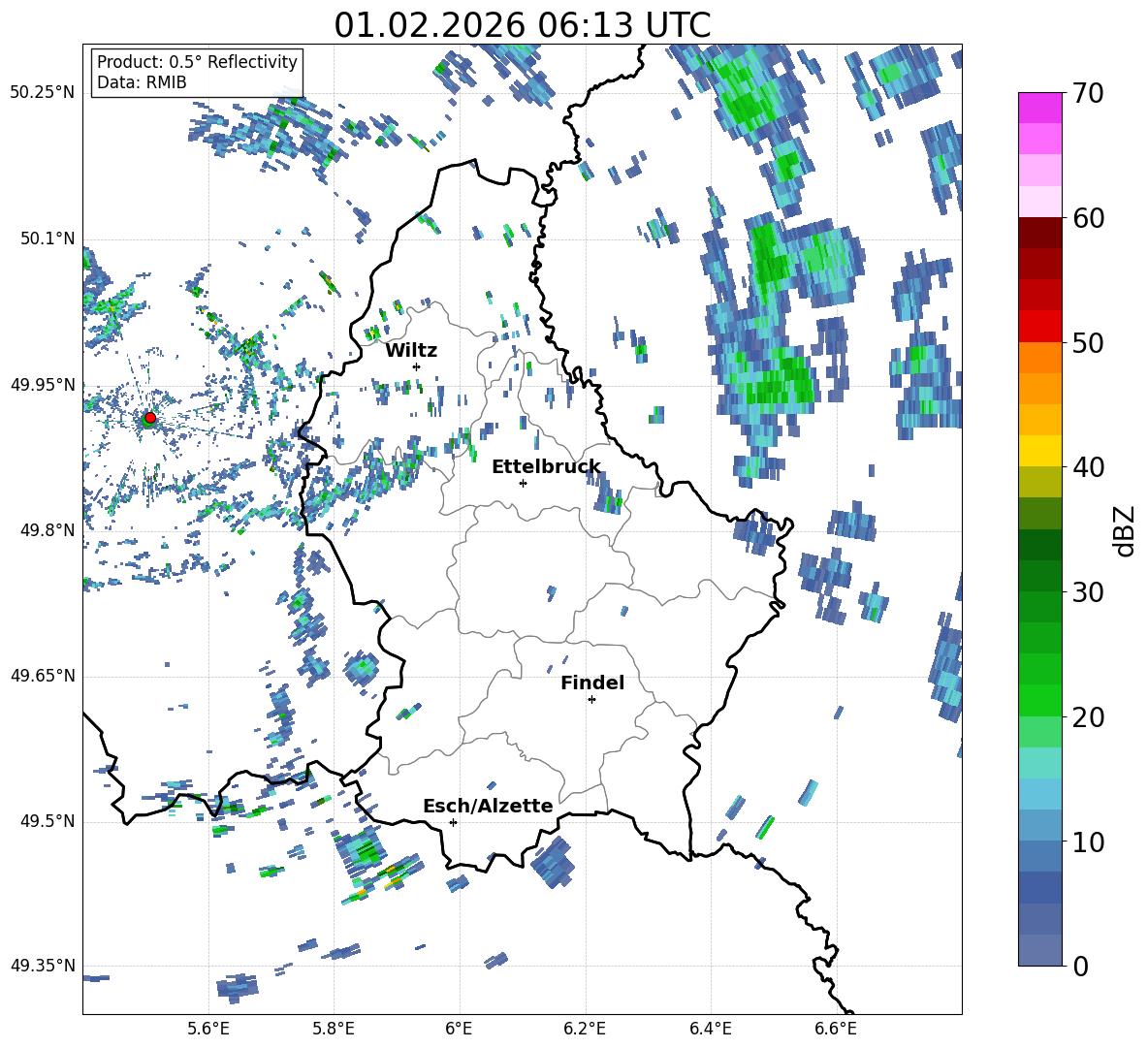Click the 70 value on the colorbar
Screen dimensions: 1148x1048
point(1088,93)
